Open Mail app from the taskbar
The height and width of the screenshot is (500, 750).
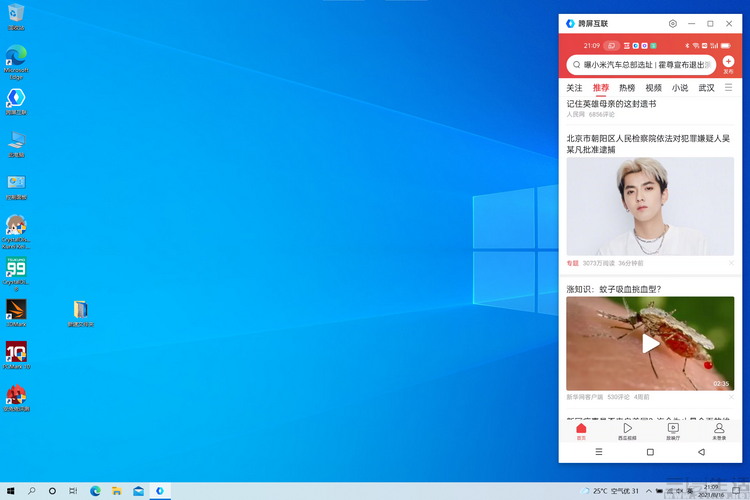(138, 491)
